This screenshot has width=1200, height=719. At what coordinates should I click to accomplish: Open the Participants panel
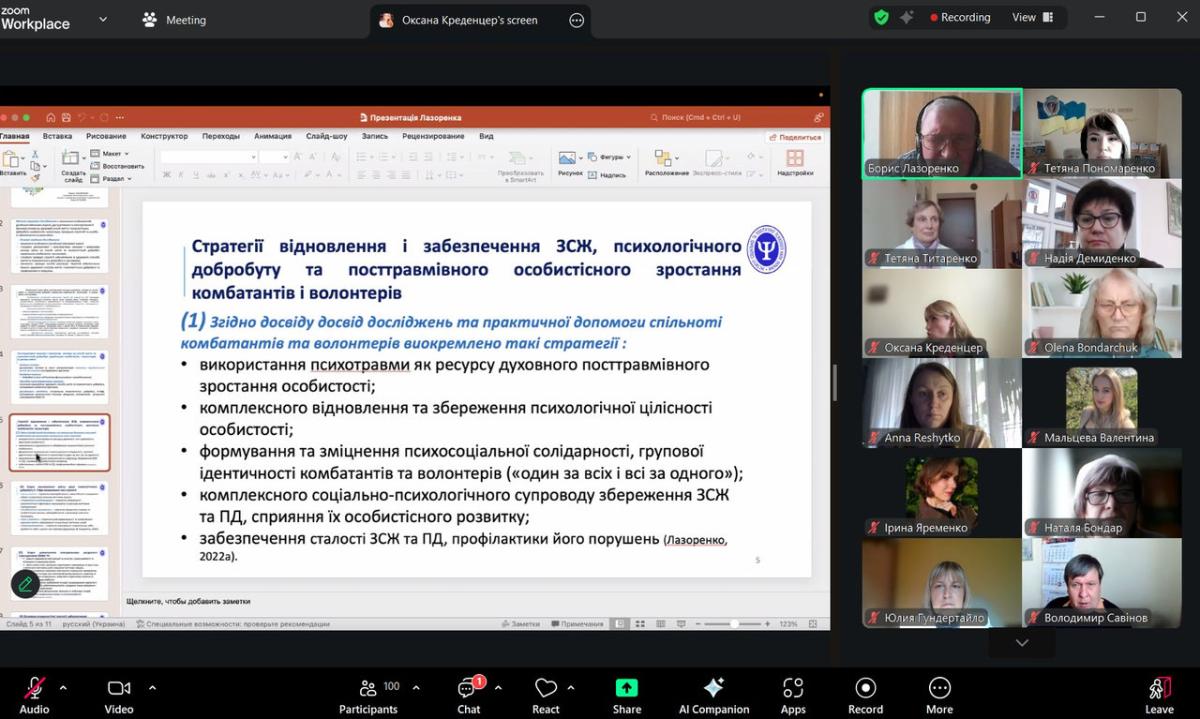click(x=369, y=688)
